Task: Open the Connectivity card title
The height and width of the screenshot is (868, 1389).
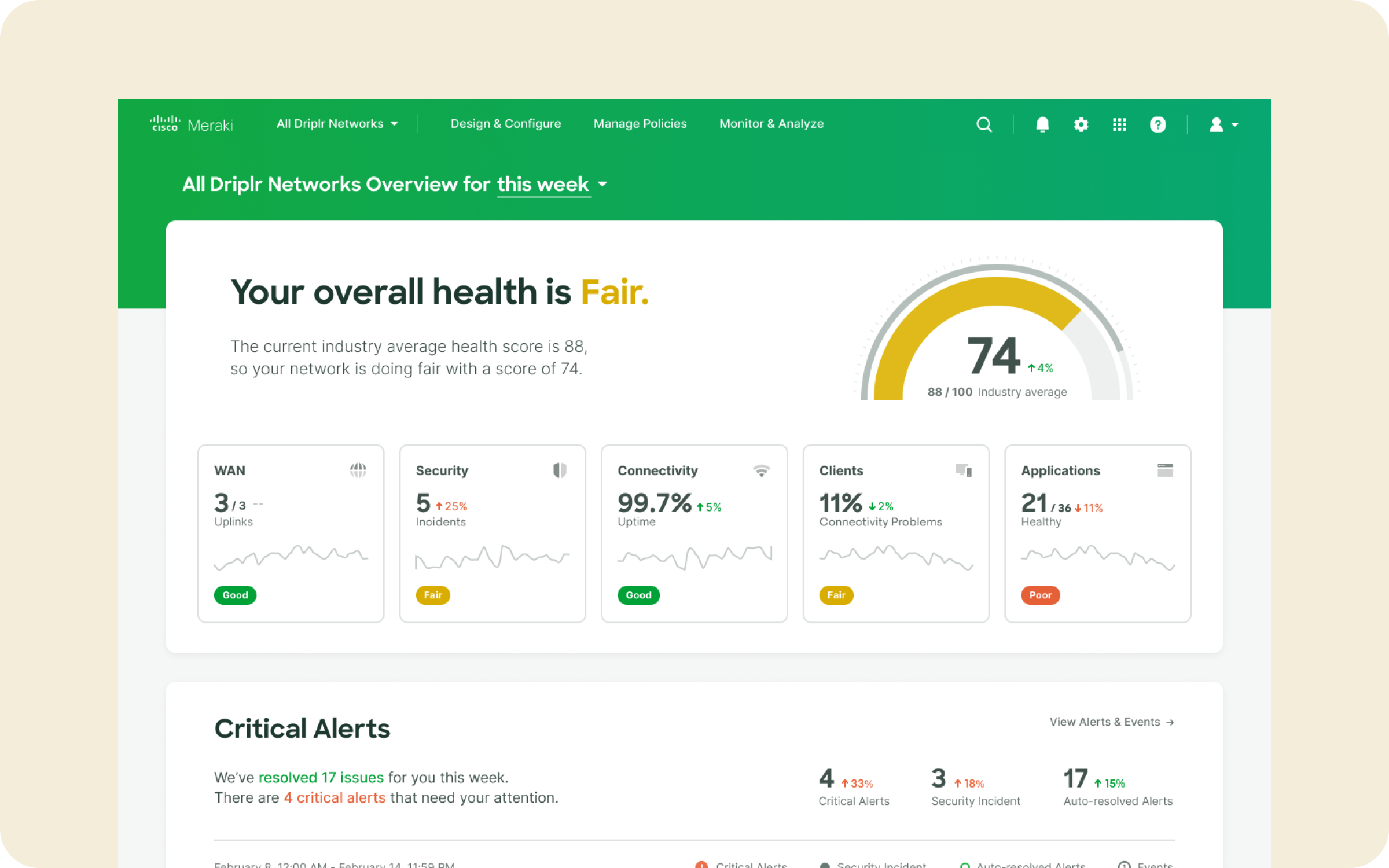Action: coord(657,471)
